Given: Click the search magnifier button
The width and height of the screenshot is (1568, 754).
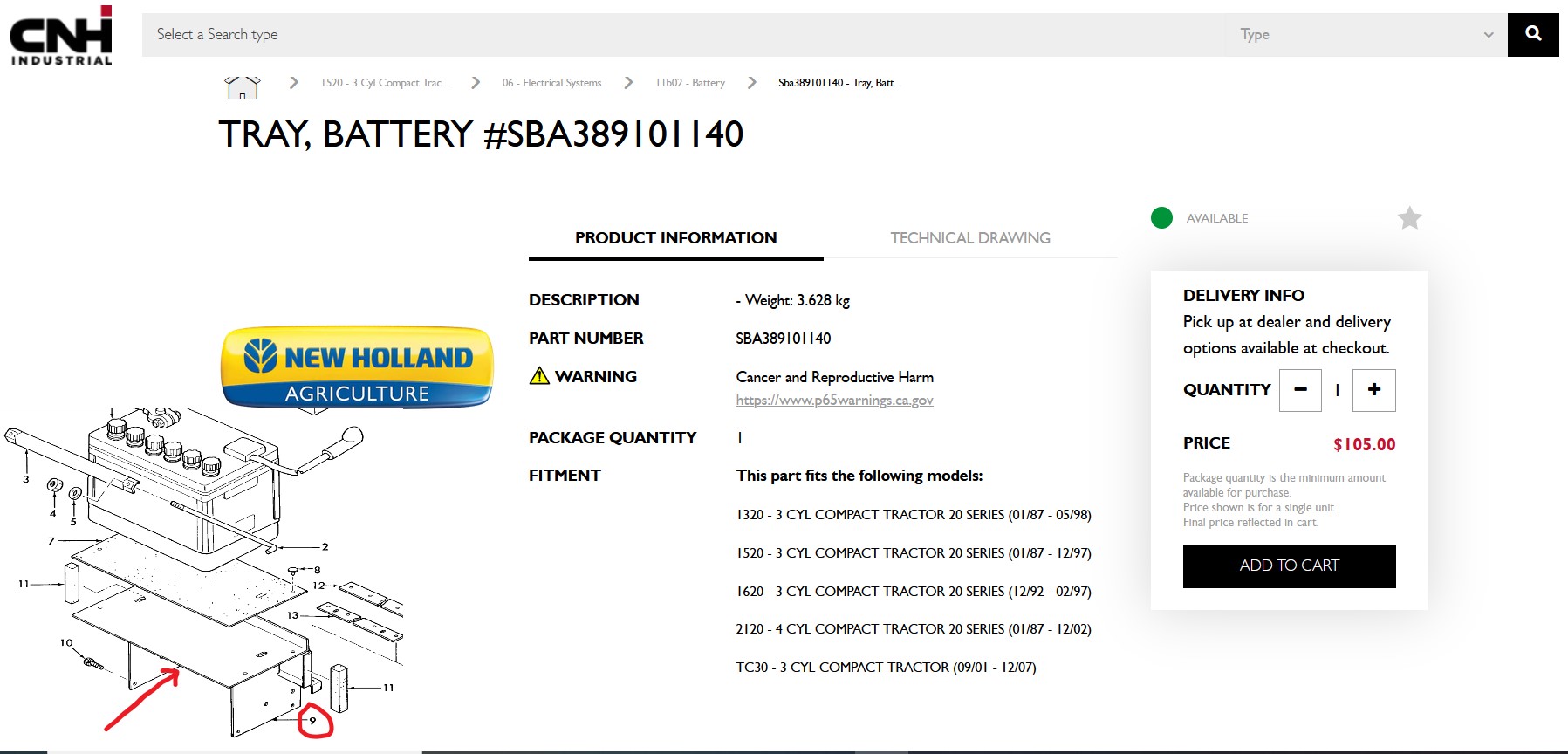Looking at the screenshot, I should pyautogui.click(x=1533, y=34).
